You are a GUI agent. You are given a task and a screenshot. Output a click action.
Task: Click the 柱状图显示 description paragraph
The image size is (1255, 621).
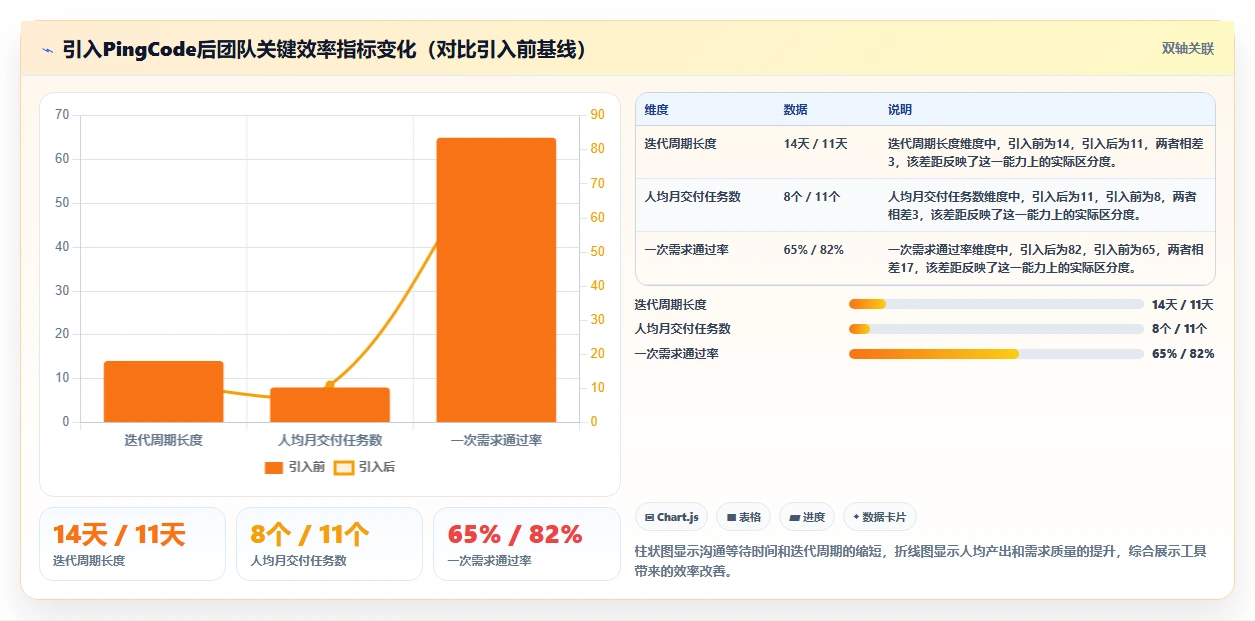pos(921,561)
